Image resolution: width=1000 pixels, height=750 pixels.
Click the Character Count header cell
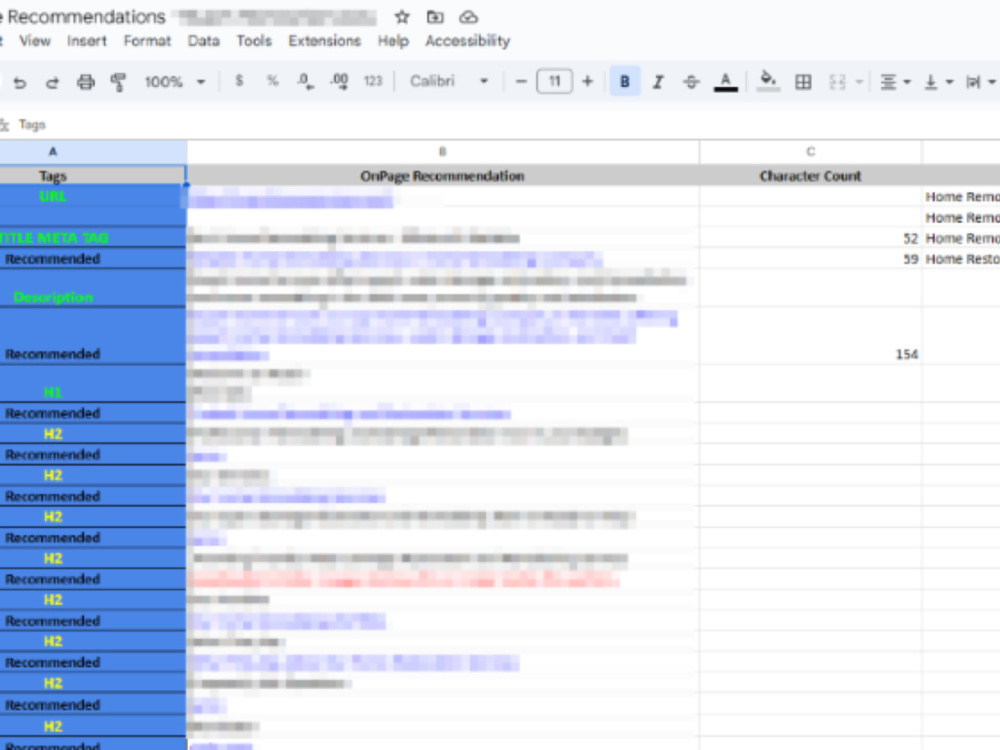pyautogui.click(x=811, y=175)
